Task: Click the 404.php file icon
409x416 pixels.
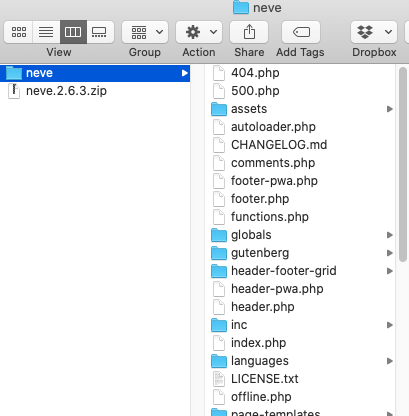Action: point(219,73)
